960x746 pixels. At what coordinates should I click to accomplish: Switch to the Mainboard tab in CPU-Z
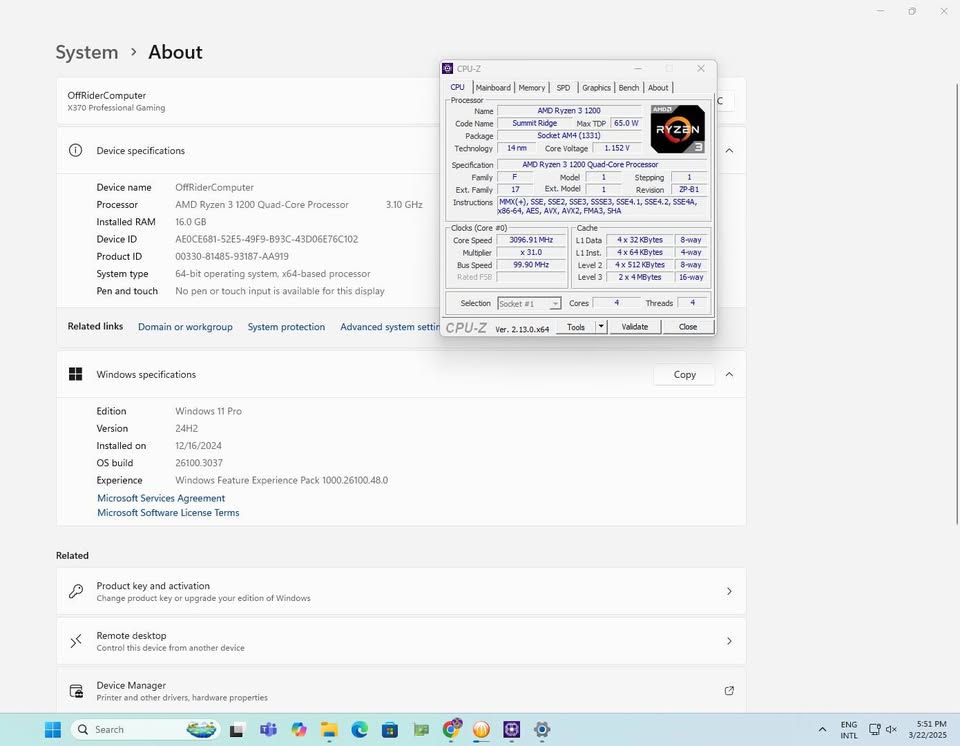tap(493, 88)
